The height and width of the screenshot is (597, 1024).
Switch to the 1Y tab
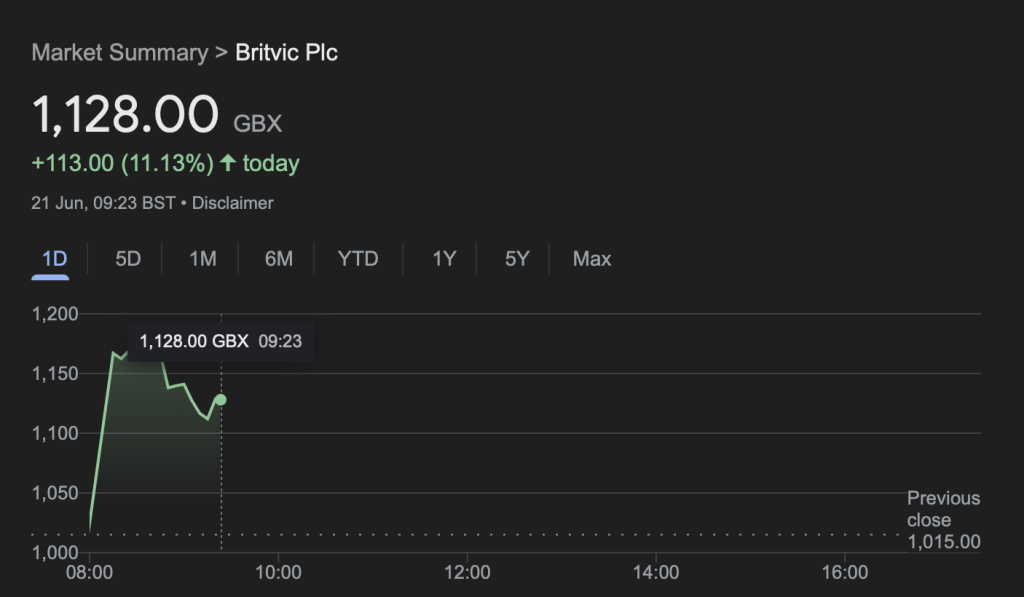444,259
